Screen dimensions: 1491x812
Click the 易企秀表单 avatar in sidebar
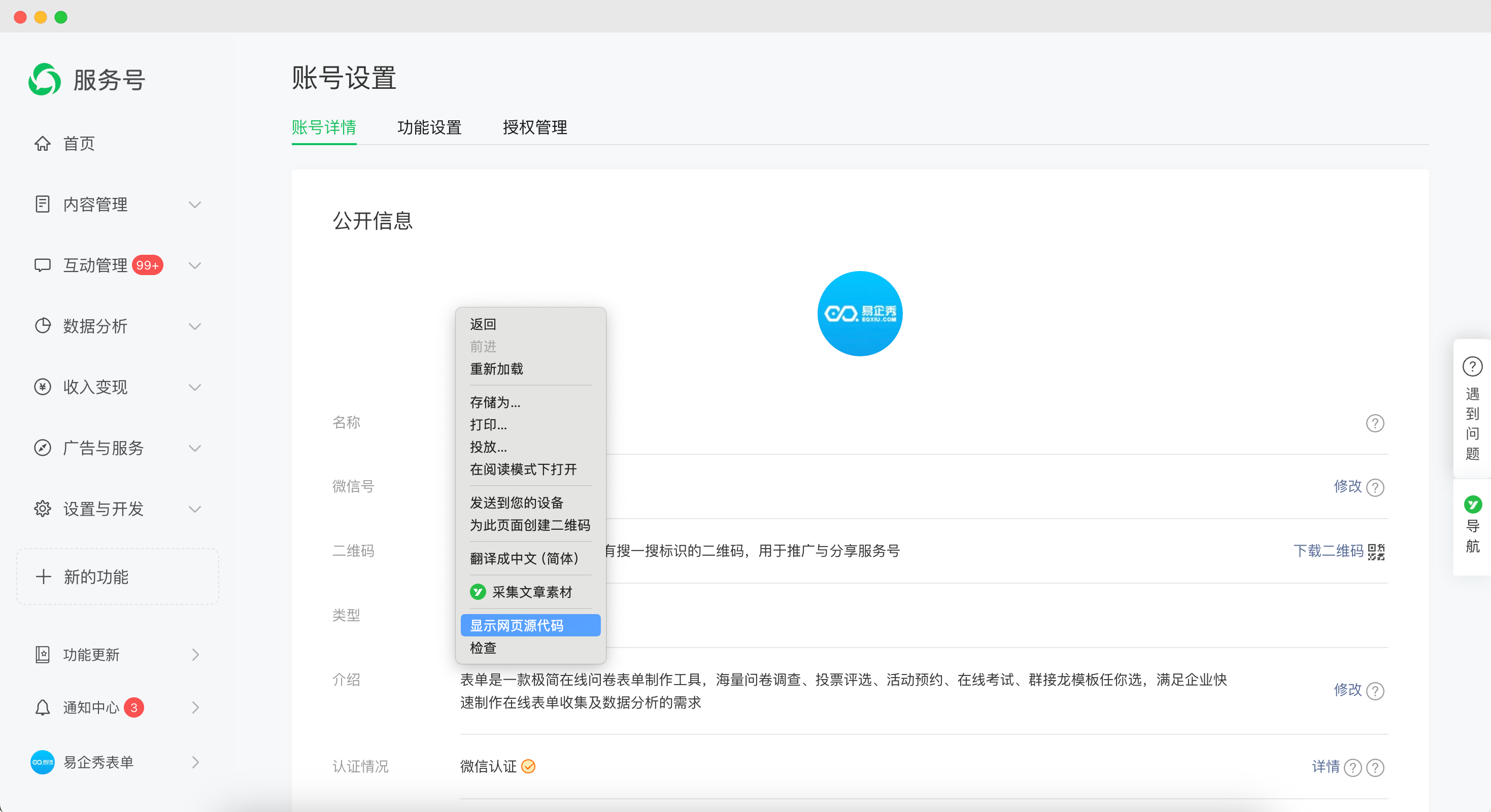click(x=42, y=762)
